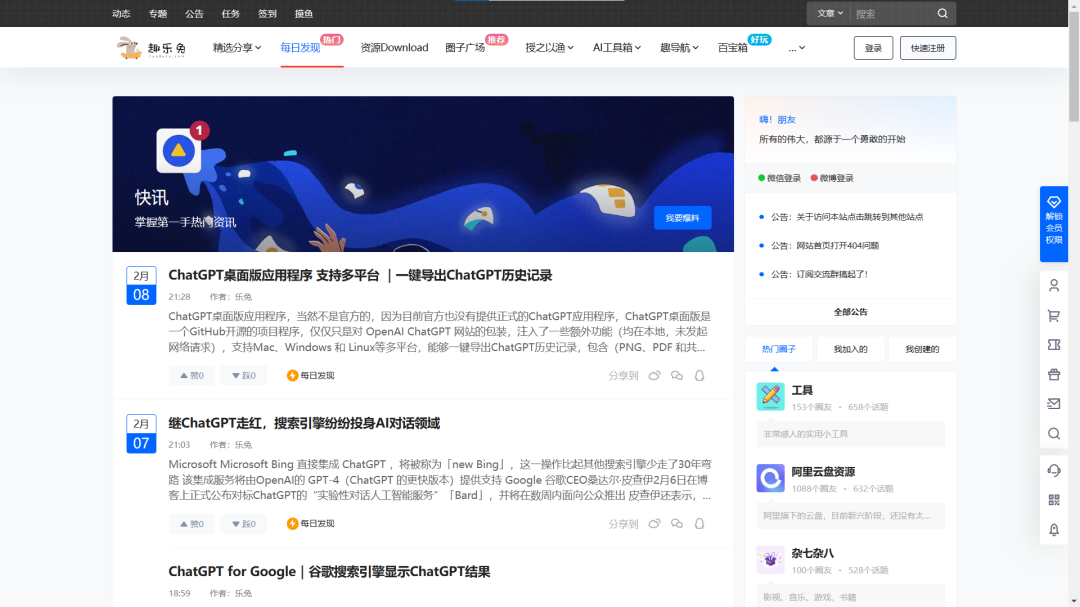Expand the 授之以渔 navigation dropdown
Viewport: 1080px width, 607px height.
click(x=550, y=48)
